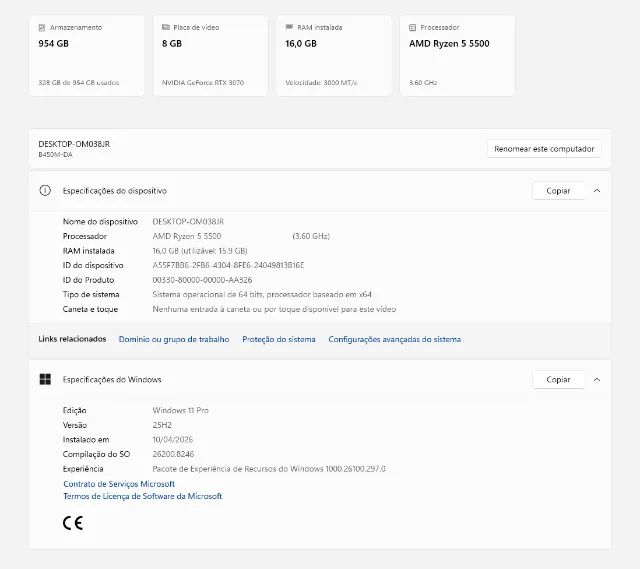Click the value 16,0 GB (utilizável: 15,9 GB)
Image resolution: width=640 pixels, height=569 pixels.
(200, 251)
